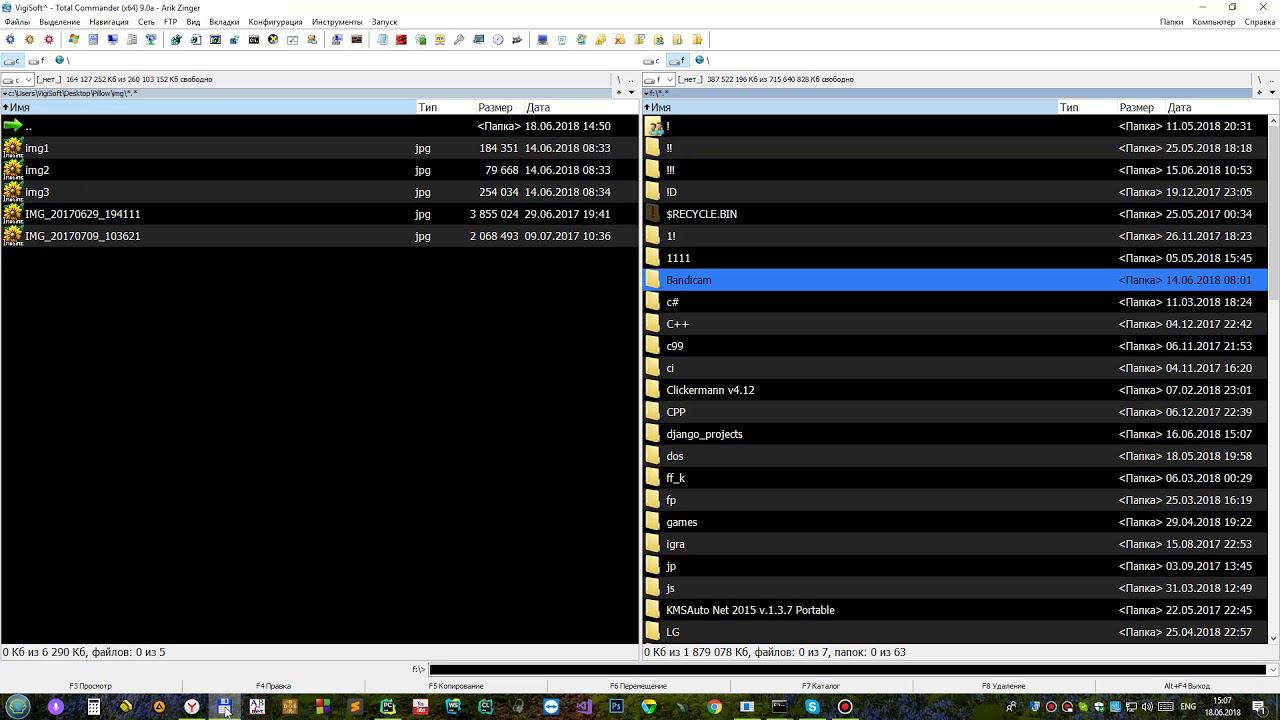
Task: Select the django_projects folder icon
Action: click(654, 434)
